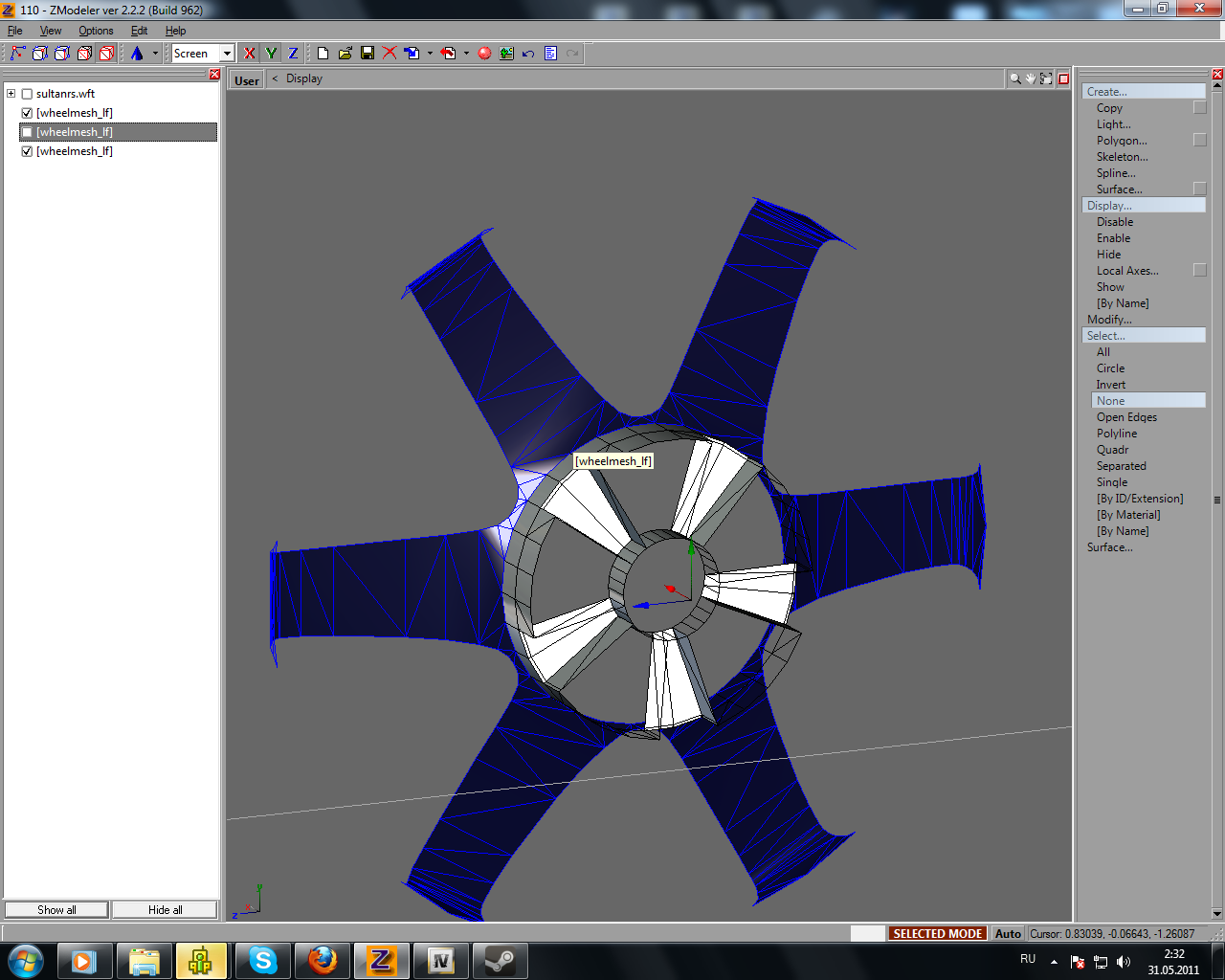Toggle the Y axis constraint
This screenshot has height=980, width=1225.
tap(272, 54)
